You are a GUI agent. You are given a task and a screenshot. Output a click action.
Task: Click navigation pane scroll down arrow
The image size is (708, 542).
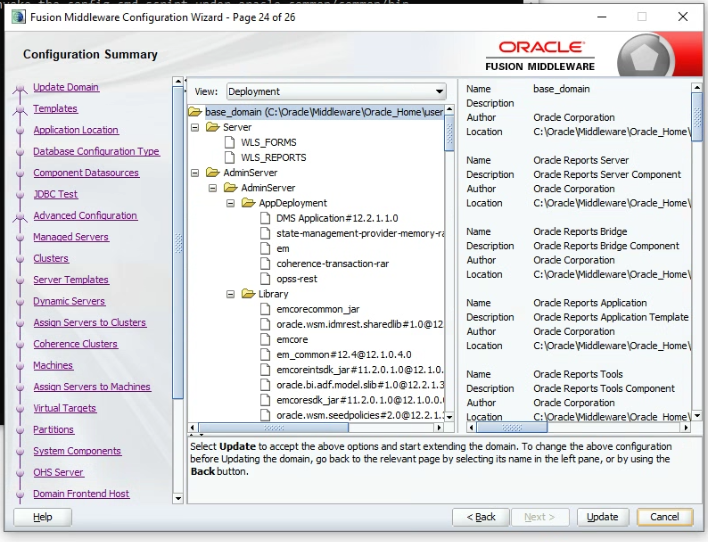[178, 499]
